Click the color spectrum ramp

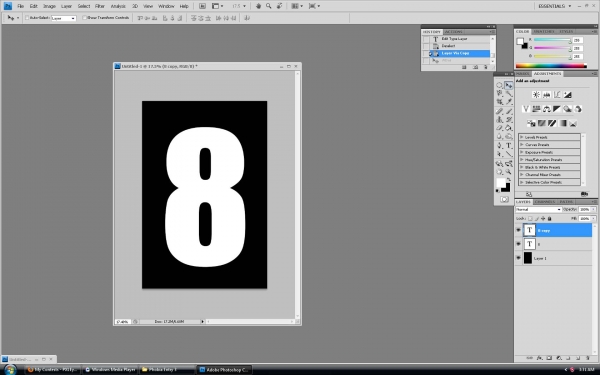point(551,66)
